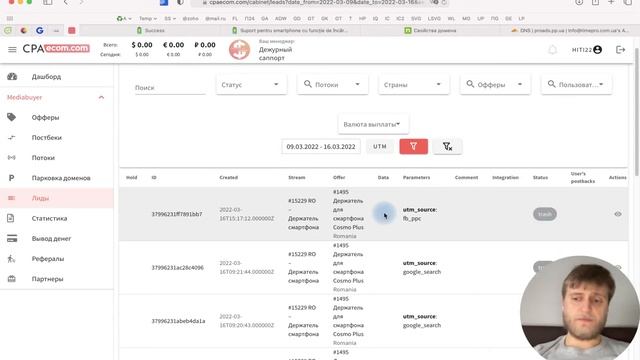Click lead ID 37996231abeb4da1a

tap(178, 321)
